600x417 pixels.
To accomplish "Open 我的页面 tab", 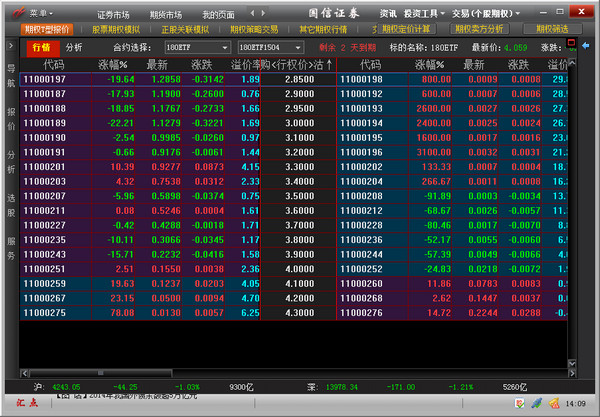I will (218, 15).
